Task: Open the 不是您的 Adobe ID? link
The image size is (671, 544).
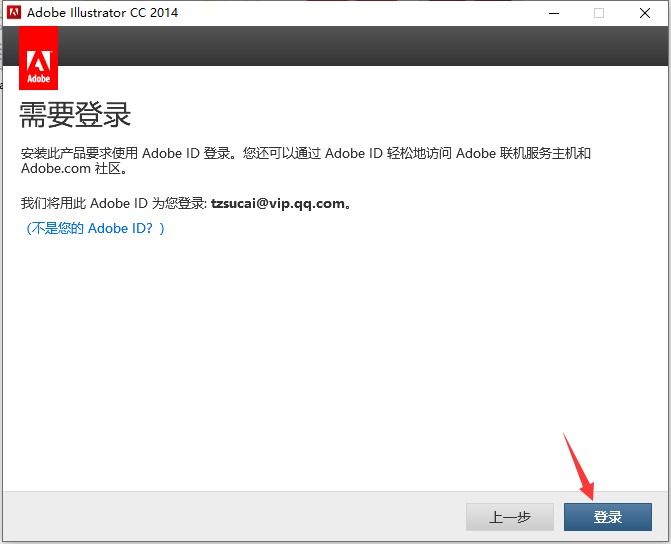Action: [95, 228]
